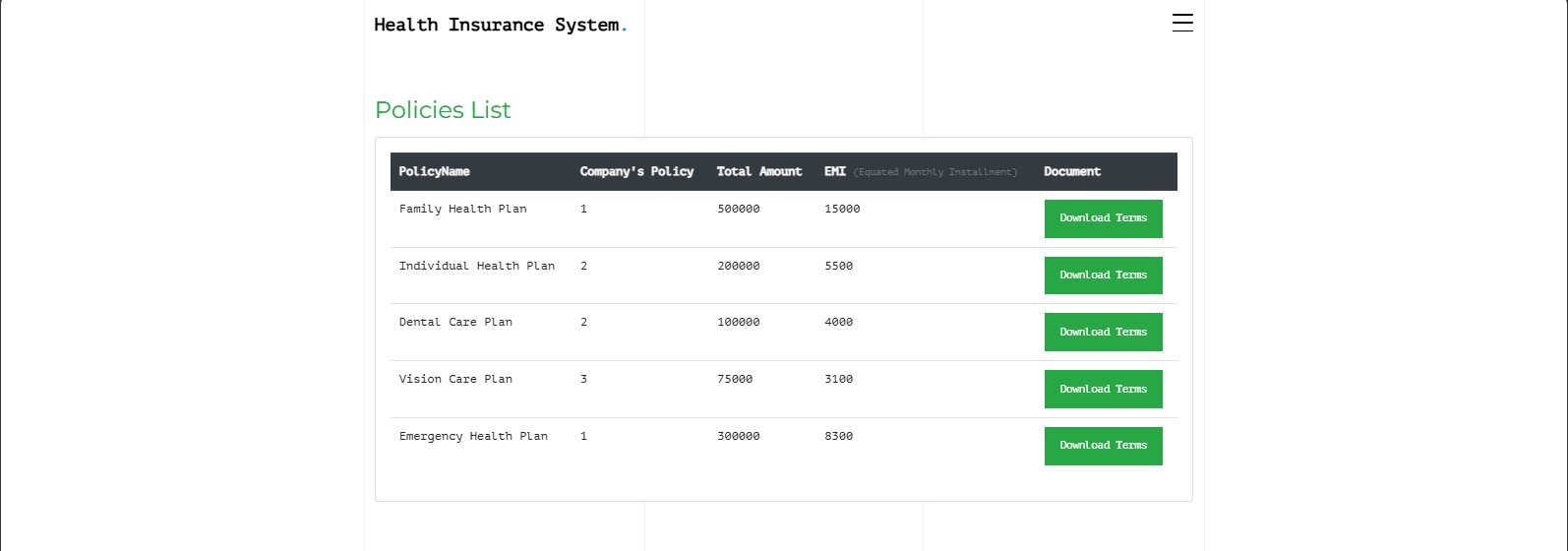Download terms for Emergency Health Plan
Viewport: 1568px width, 551px height.
1103,446
